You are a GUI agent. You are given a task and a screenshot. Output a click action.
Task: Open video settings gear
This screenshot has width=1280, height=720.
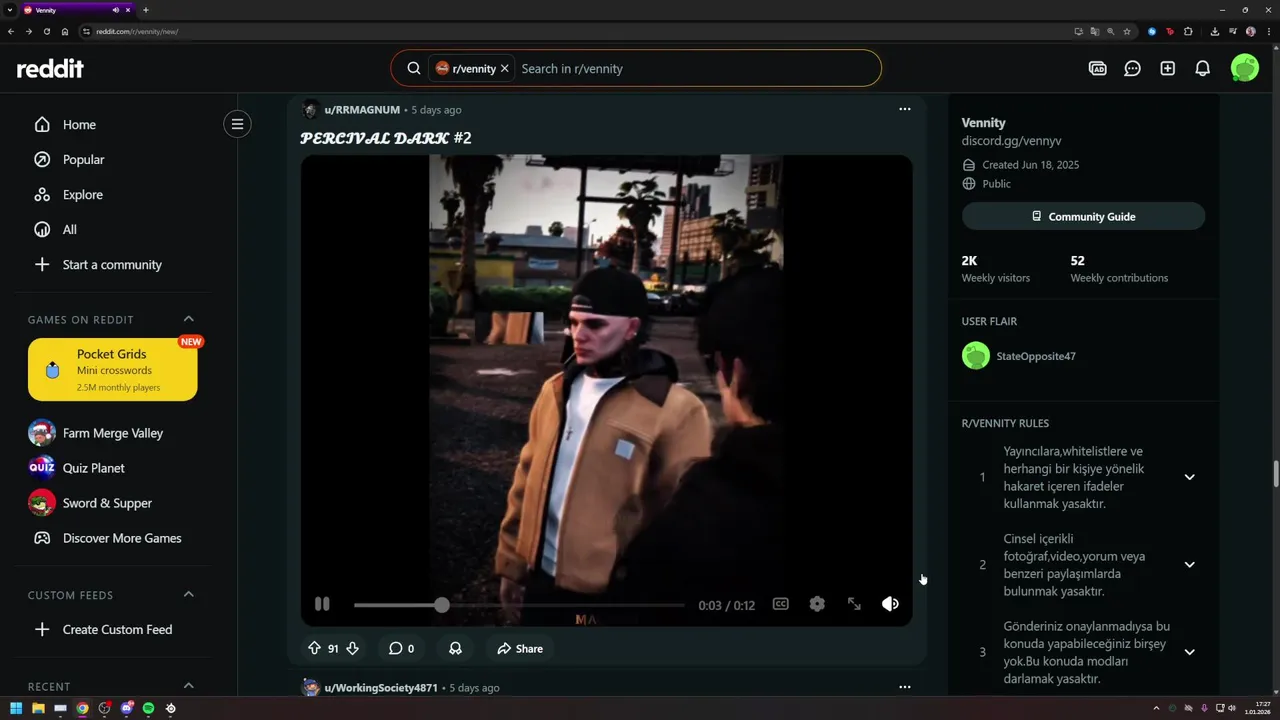pos(817,604)
